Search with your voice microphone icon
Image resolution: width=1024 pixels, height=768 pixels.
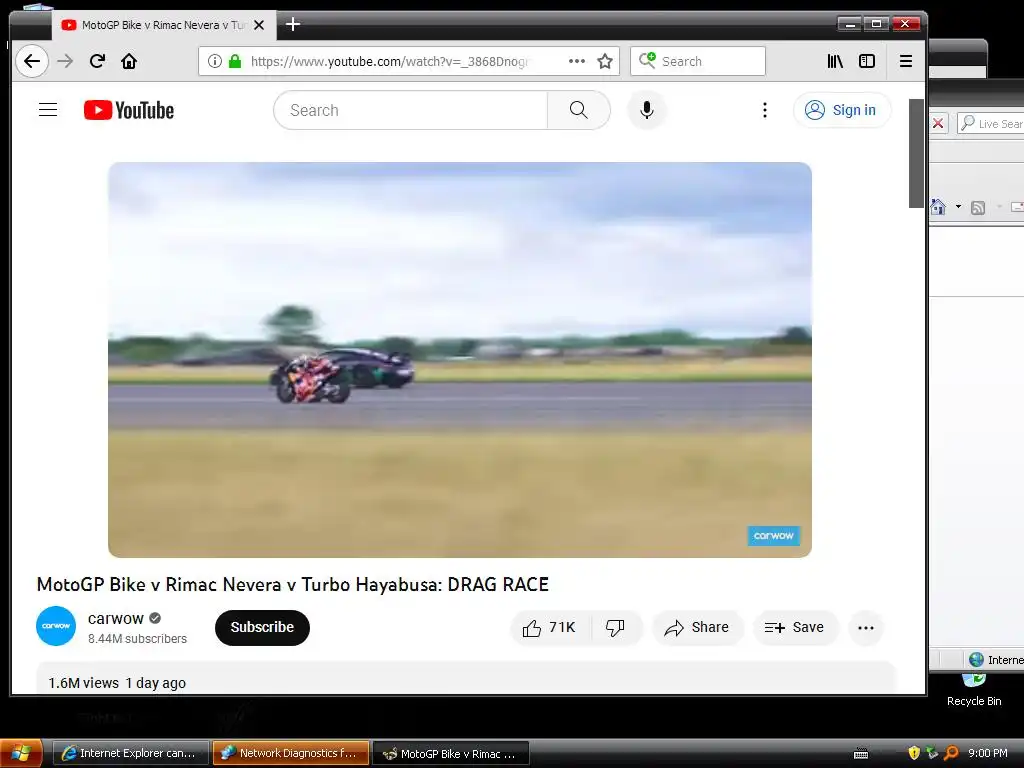[647, 110]
